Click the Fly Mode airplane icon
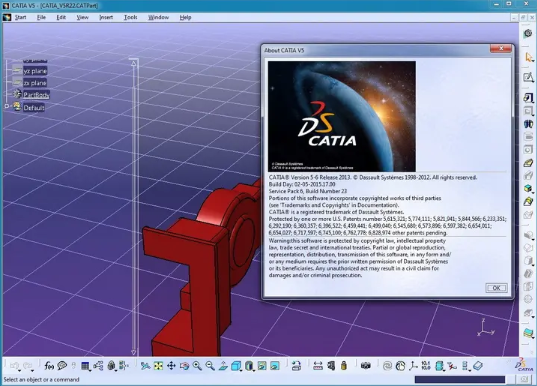Image resolution: width=537 pixels, height=386 pixels. click(145, 366)
